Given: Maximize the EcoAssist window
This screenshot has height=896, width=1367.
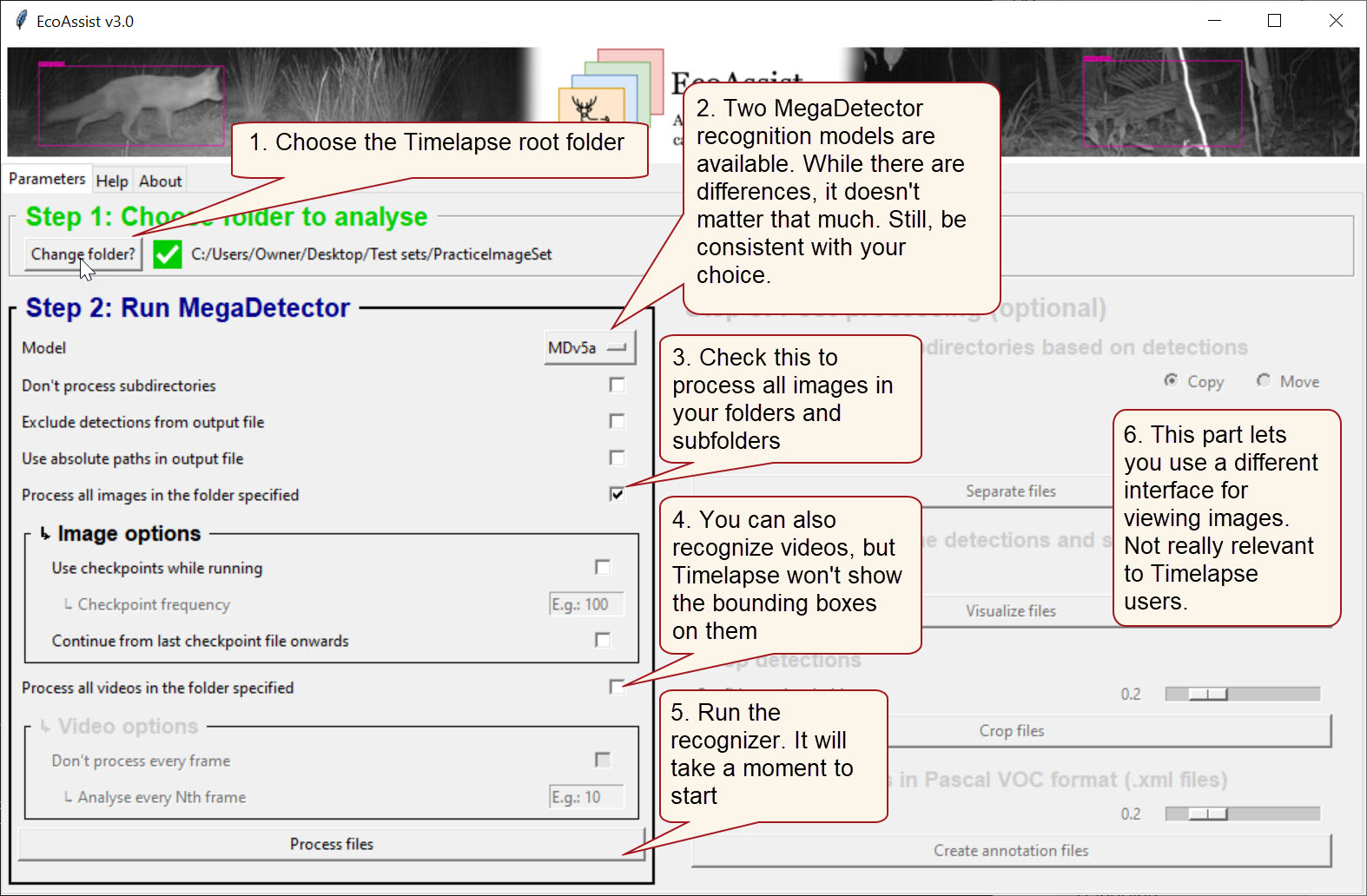Looking at the screenshot, I should [1274, 21].
